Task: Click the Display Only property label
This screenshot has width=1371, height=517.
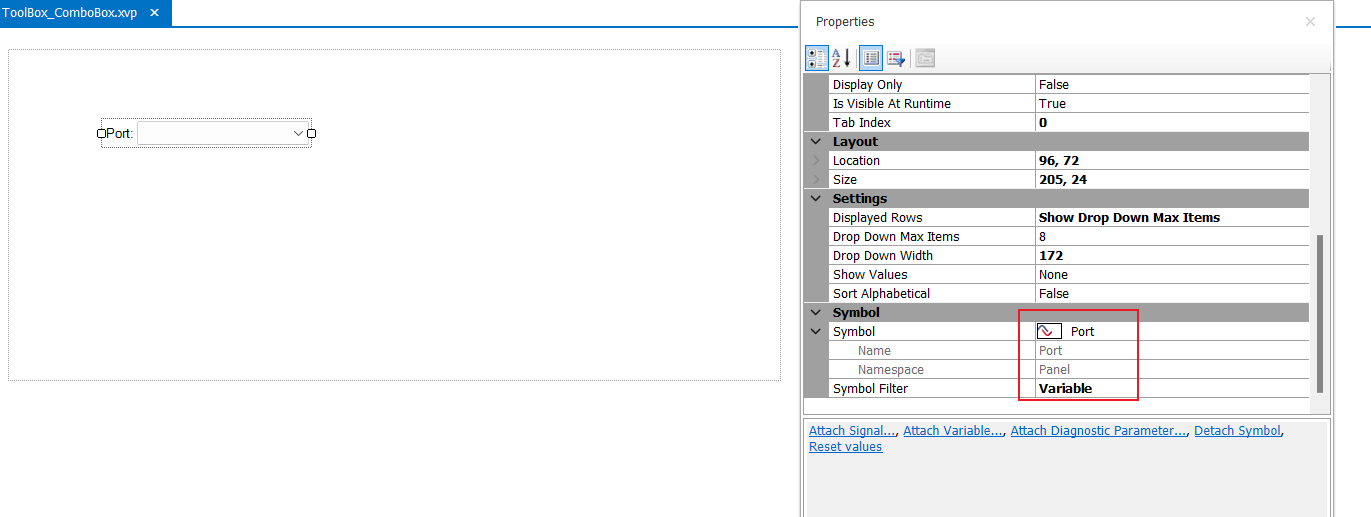Action: pos(868,85)
